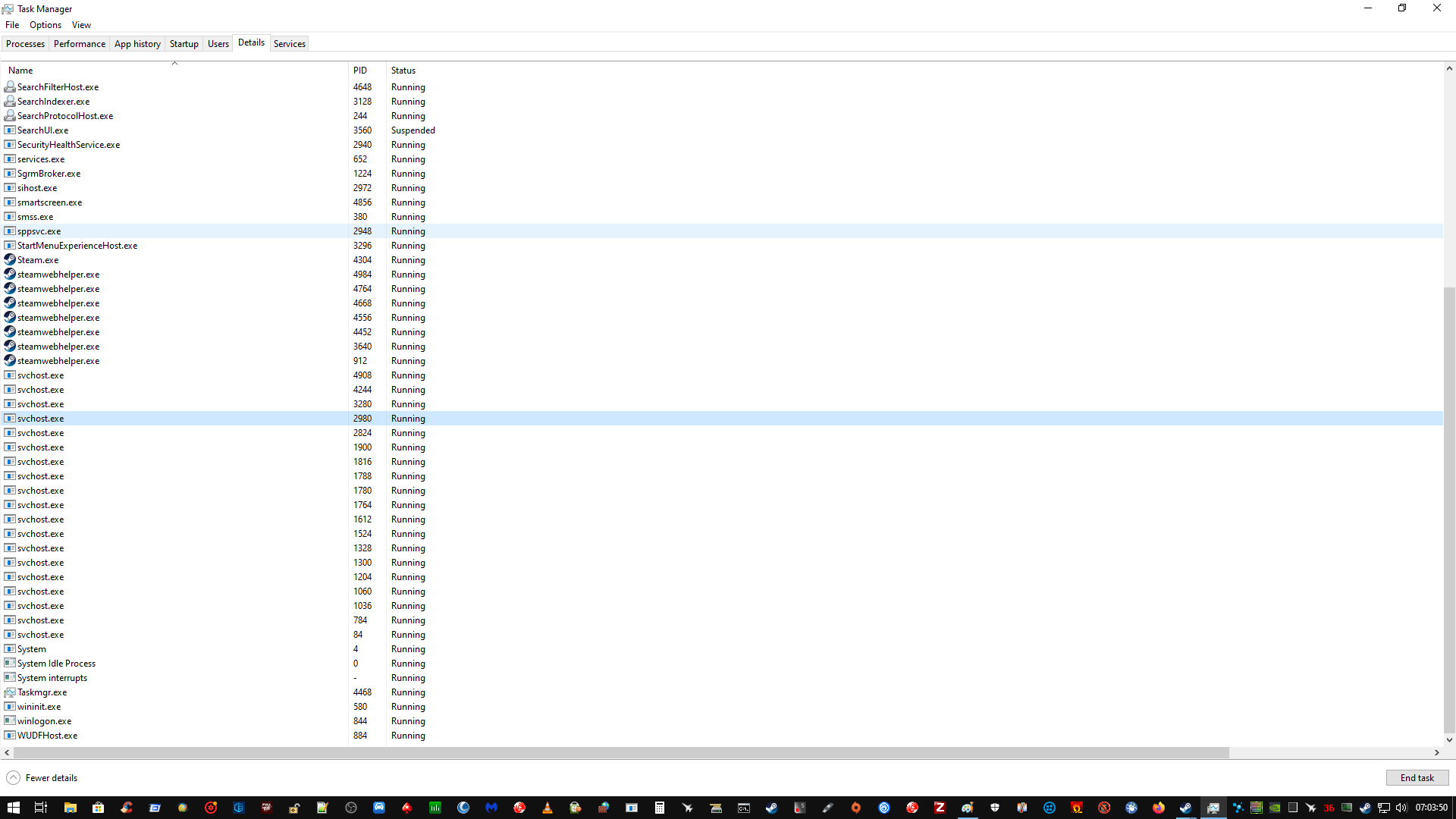This screenshot has height=819, width=1456.
Task: Sort by the Name column header
Action: 20,71
